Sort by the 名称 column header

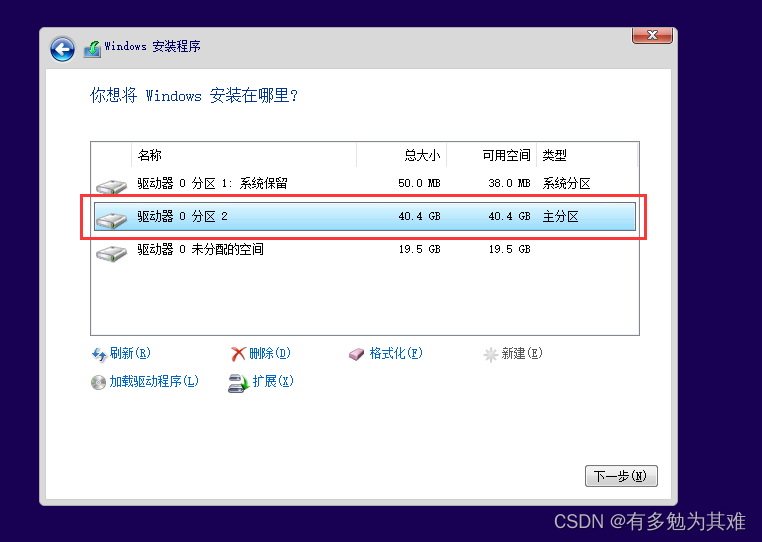244,155
